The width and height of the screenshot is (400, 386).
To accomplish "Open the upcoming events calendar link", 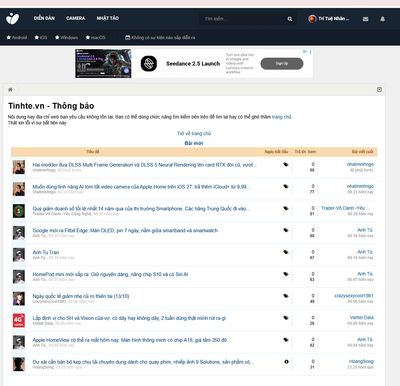I will [160, 37].
